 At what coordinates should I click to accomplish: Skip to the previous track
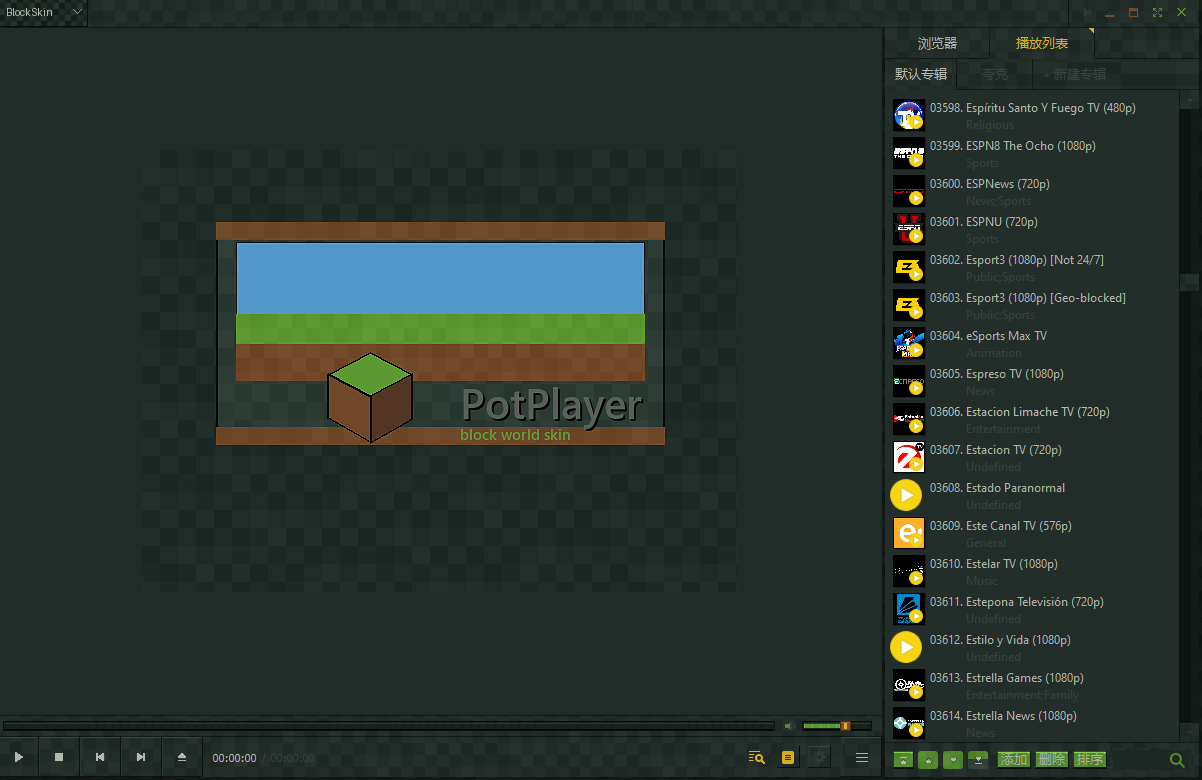pos(100,758)
